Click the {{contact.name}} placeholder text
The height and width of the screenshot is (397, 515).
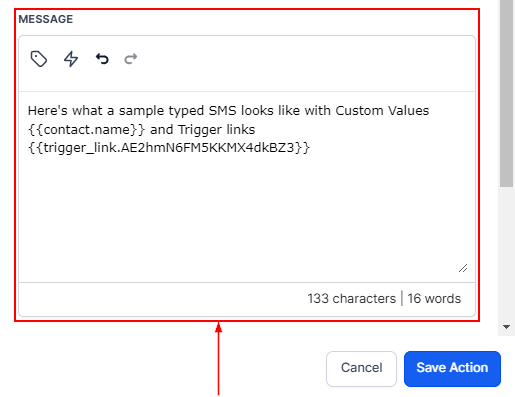pos(86,130)
